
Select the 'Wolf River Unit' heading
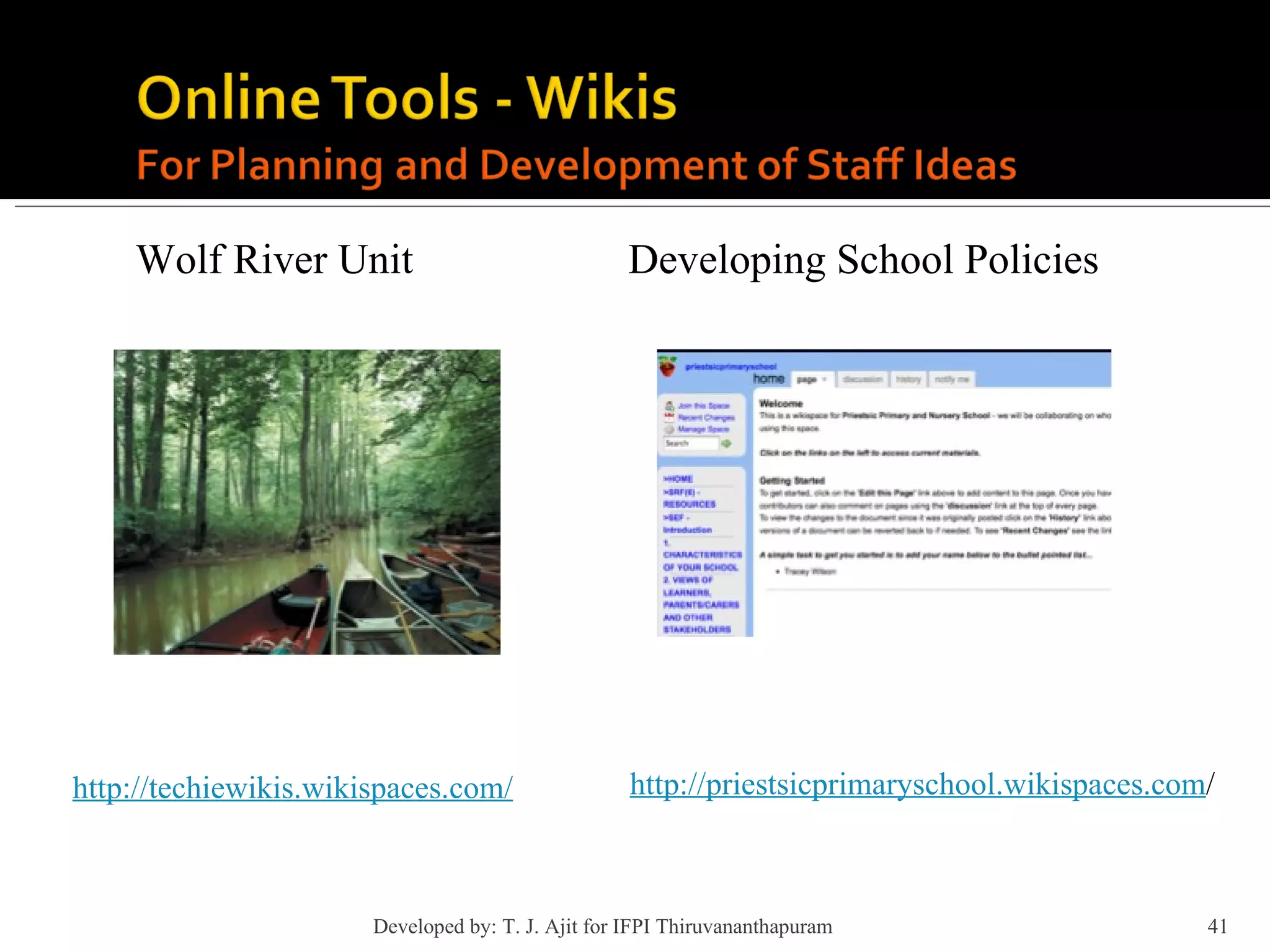(275, 259)
